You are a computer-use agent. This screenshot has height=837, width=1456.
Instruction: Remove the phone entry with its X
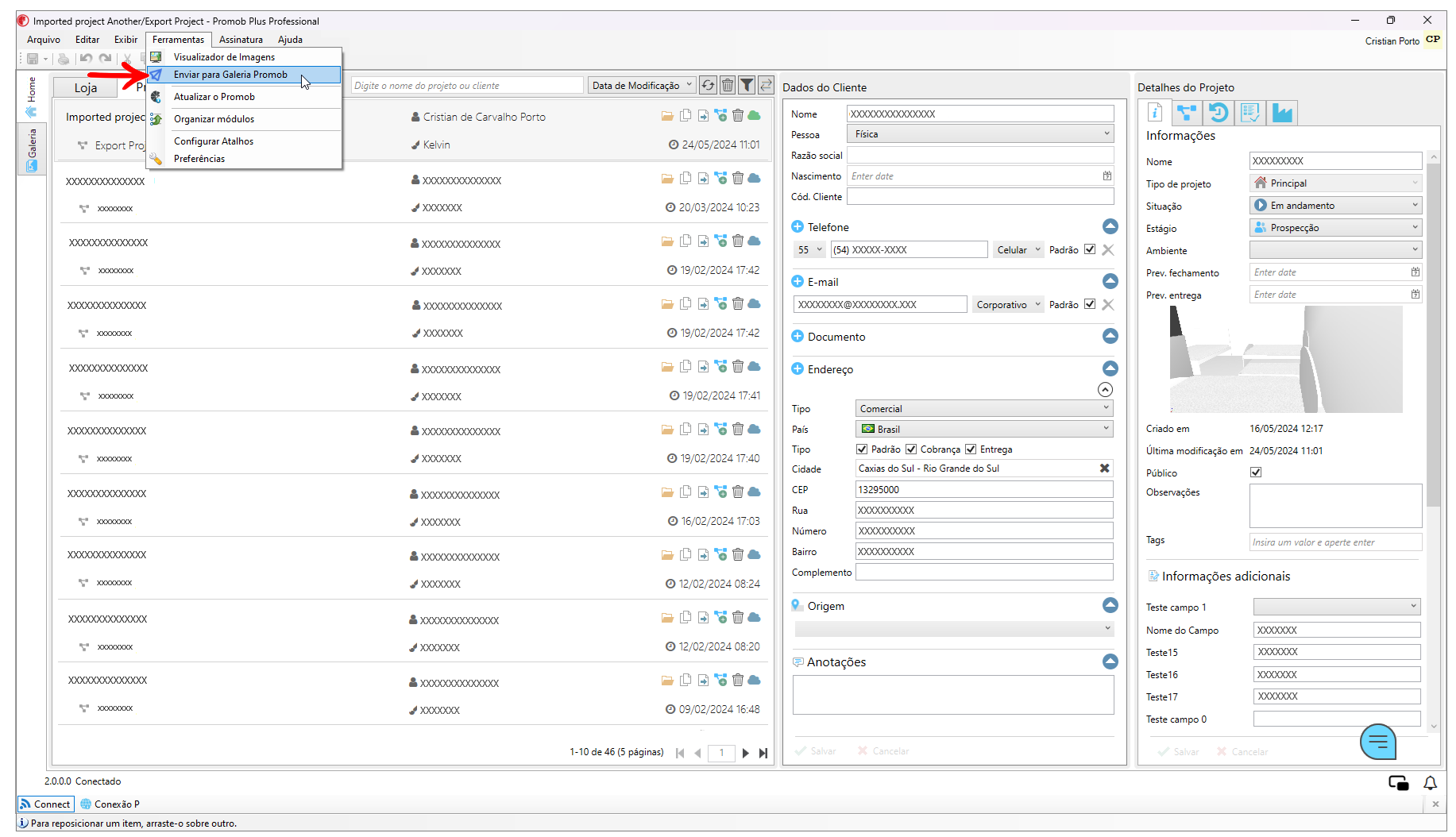[x=1108, y=249]
